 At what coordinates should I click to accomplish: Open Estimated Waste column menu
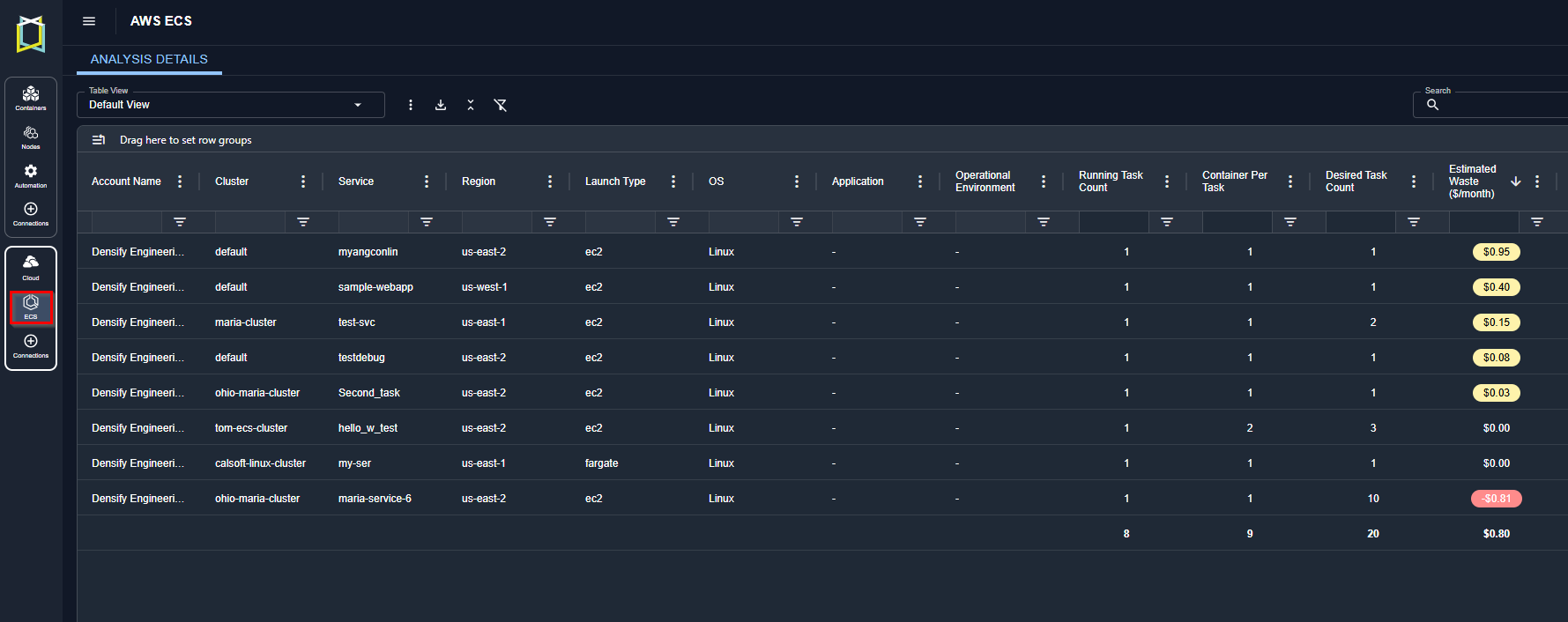click(1537, 181)
